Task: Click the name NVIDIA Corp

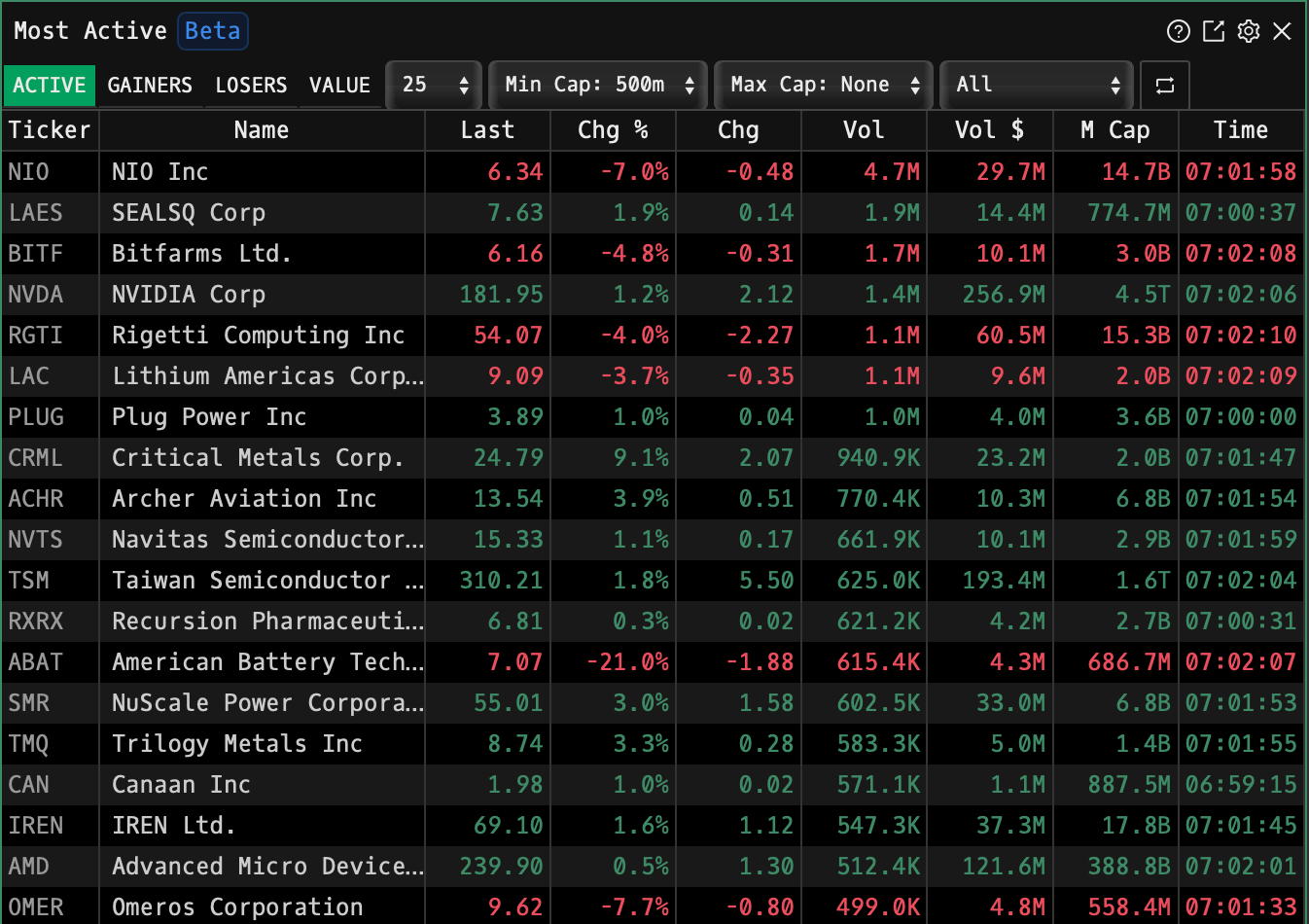Action: coord(189,295)
